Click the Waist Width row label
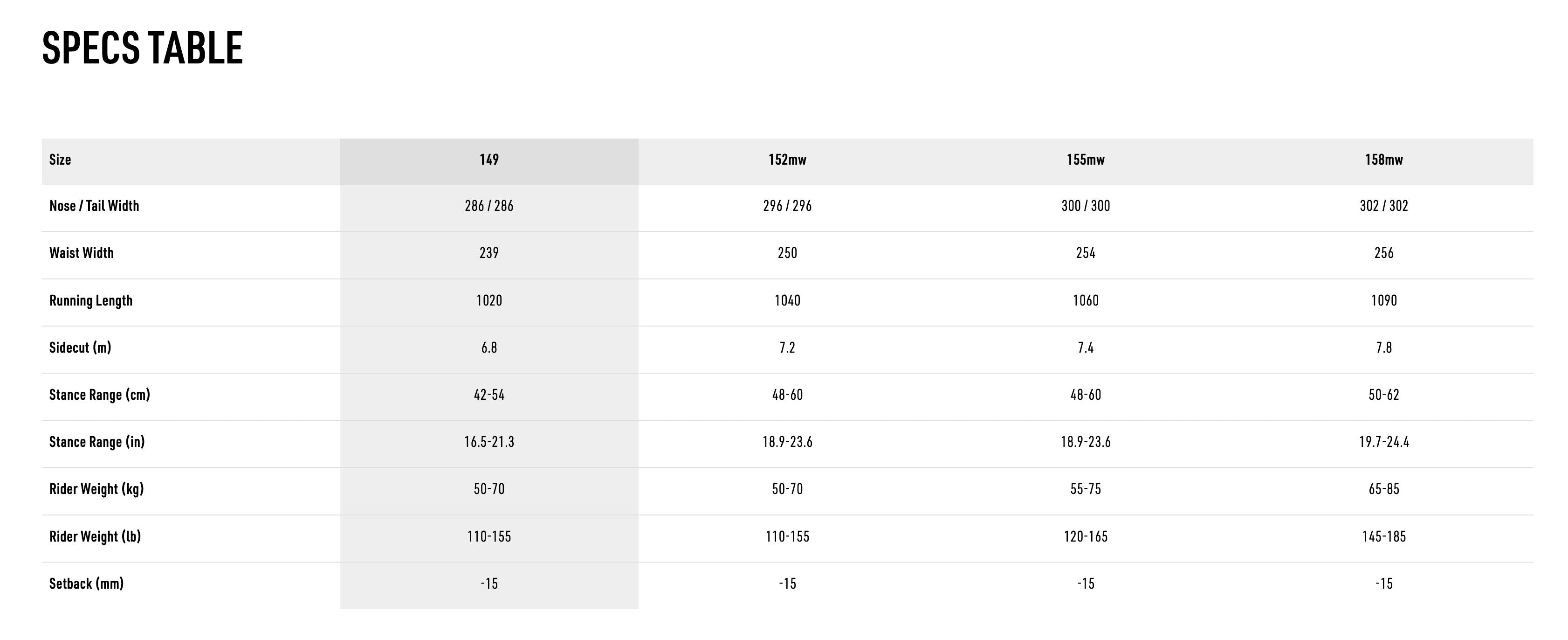1568x640 pixels. [82, 253]
